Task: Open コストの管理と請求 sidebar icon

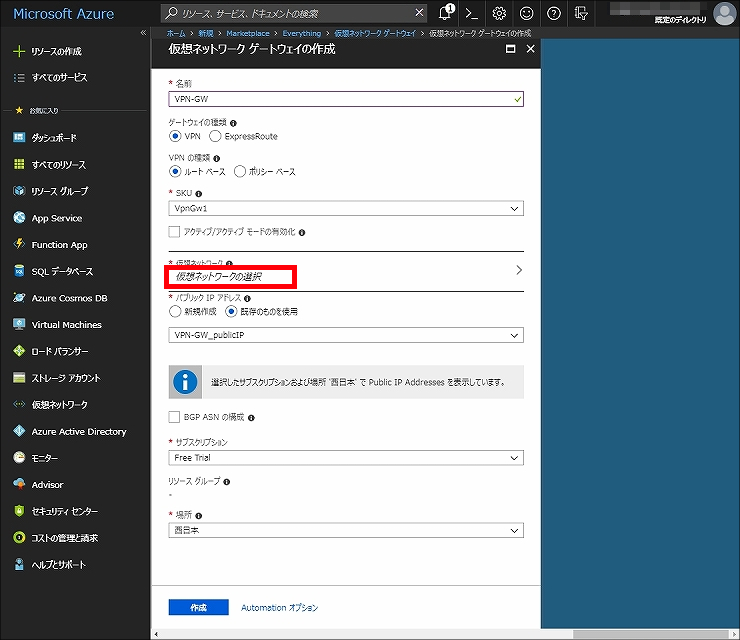Action: point(19,538)
